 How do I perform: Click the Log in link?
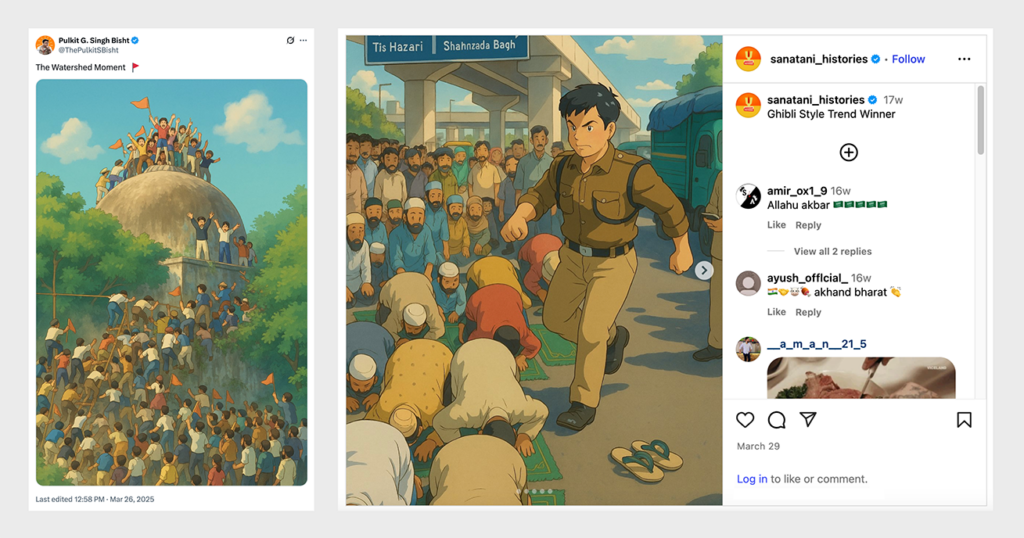coord(752,479)
